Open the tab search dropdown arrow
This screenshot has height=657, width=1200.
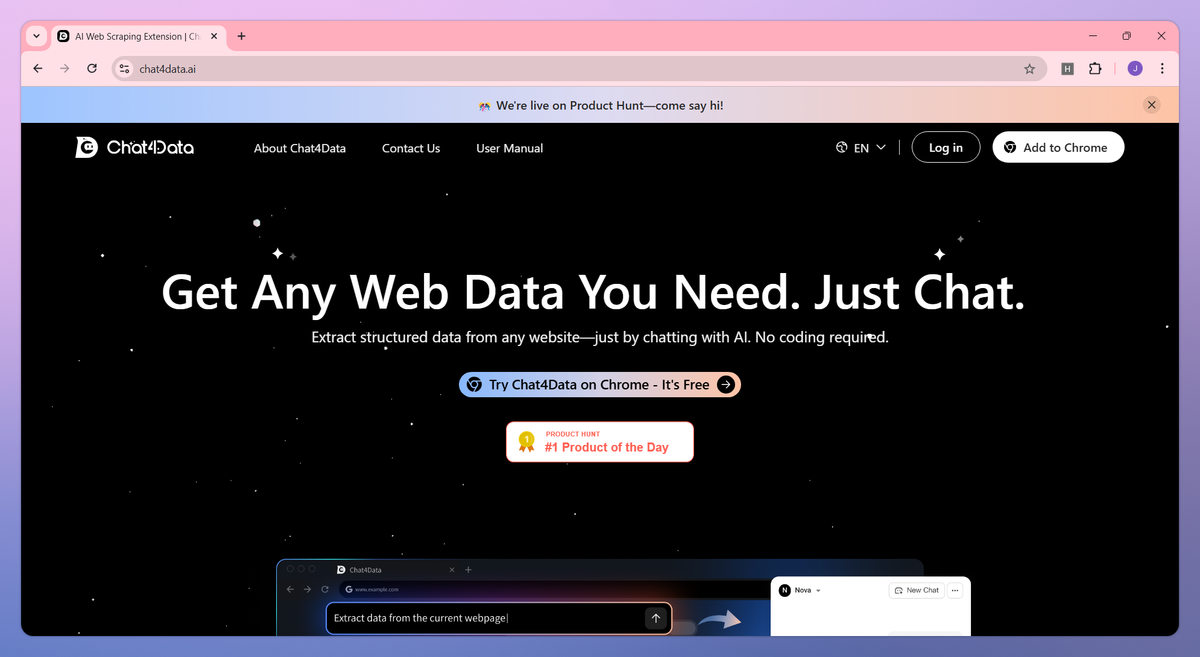(36, 36)
